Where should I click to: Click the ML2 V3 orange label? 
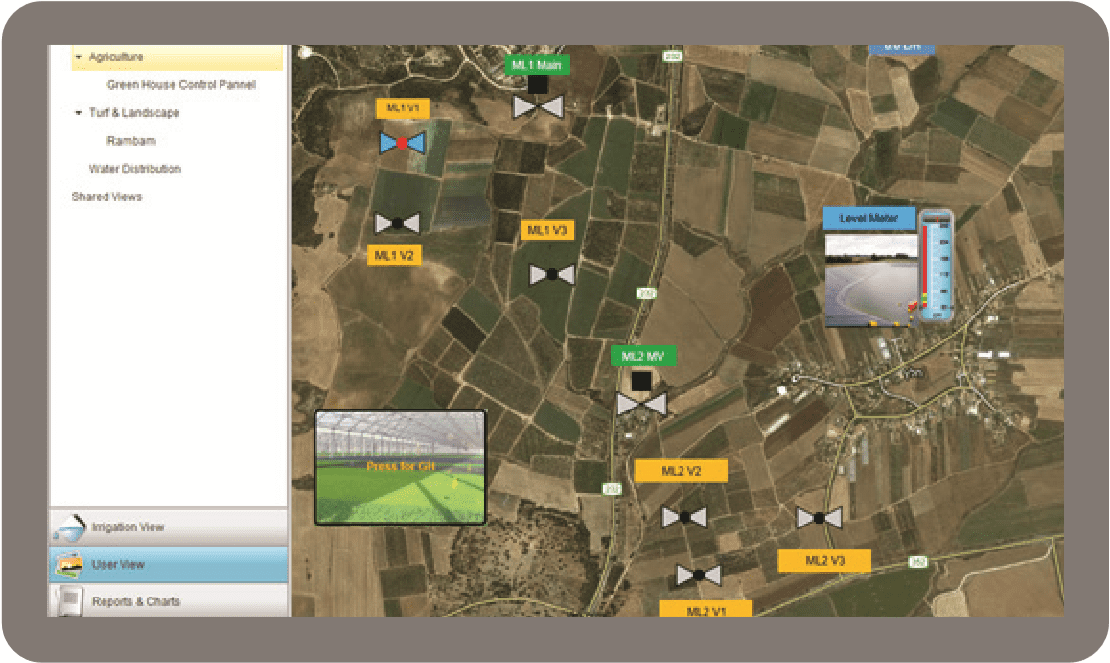(x=825, y=560)
